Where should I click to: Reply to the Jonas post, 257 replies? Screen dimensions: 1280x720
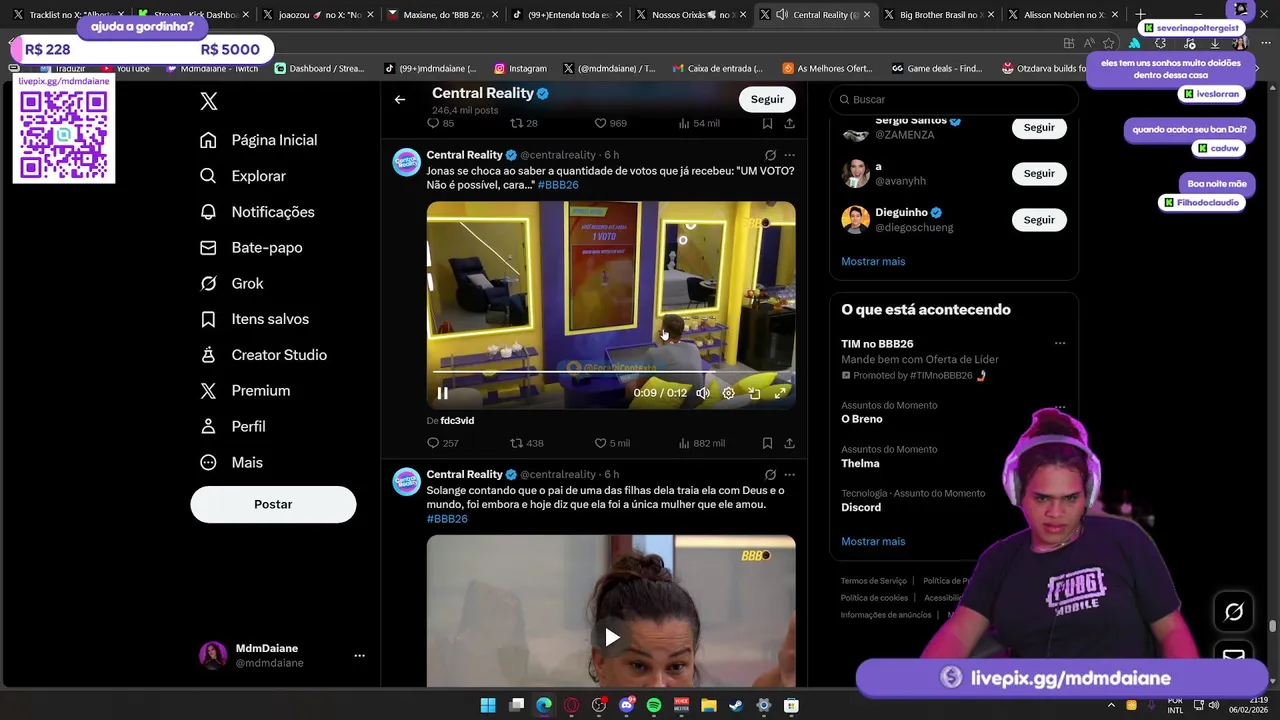tap(443, 443)
